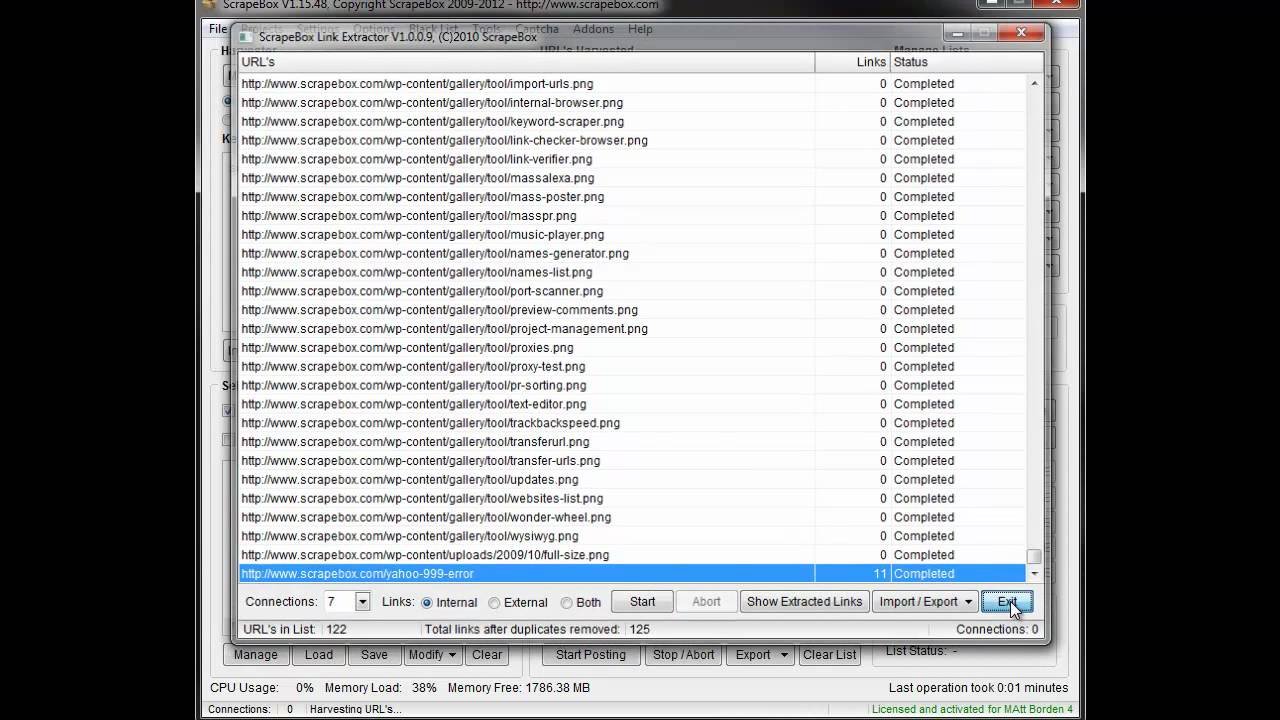Click Manage button in main window
Viewport: 1280px width, 720px height.
pyautogui.click(x=256, y=655)
